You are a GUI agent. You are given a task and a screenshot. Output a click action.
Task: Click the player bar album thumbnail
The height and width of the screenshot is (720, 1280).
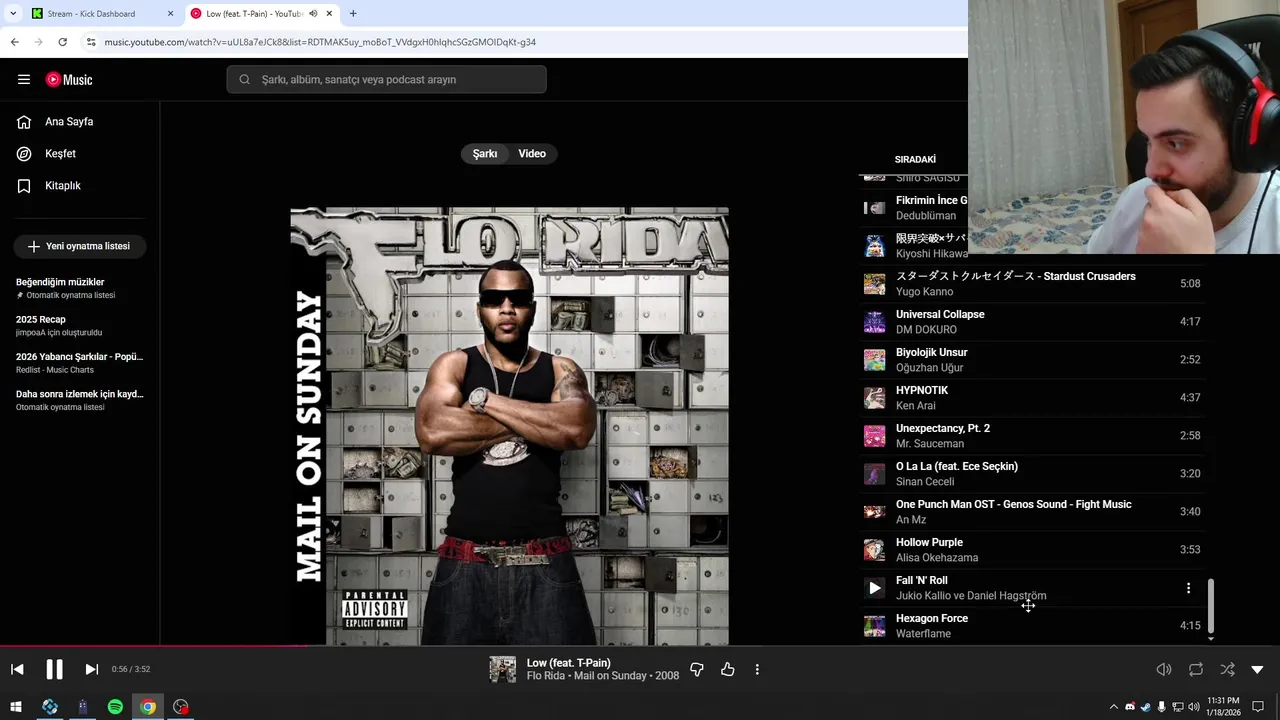coord(503,670)
